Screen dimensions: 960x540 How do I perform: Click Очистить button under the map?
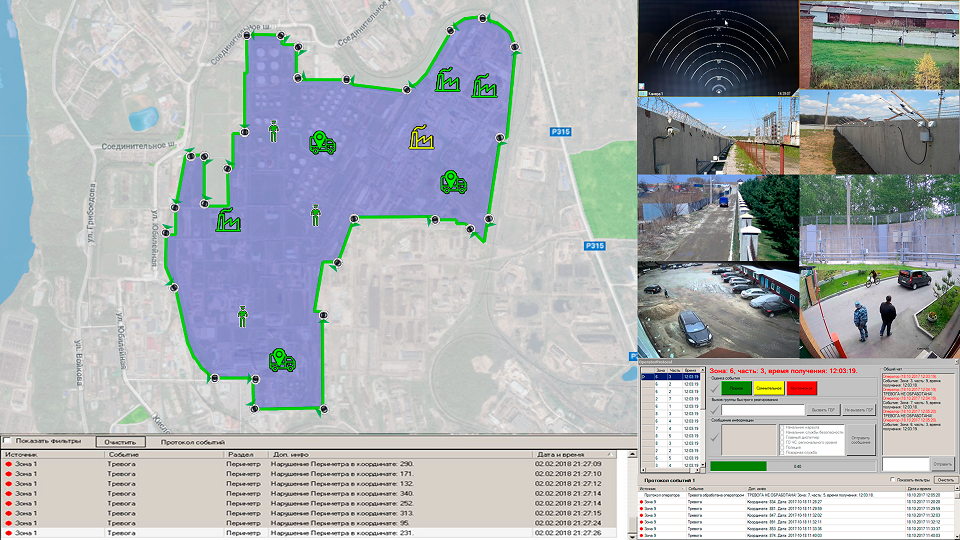[x=121, y=441]
